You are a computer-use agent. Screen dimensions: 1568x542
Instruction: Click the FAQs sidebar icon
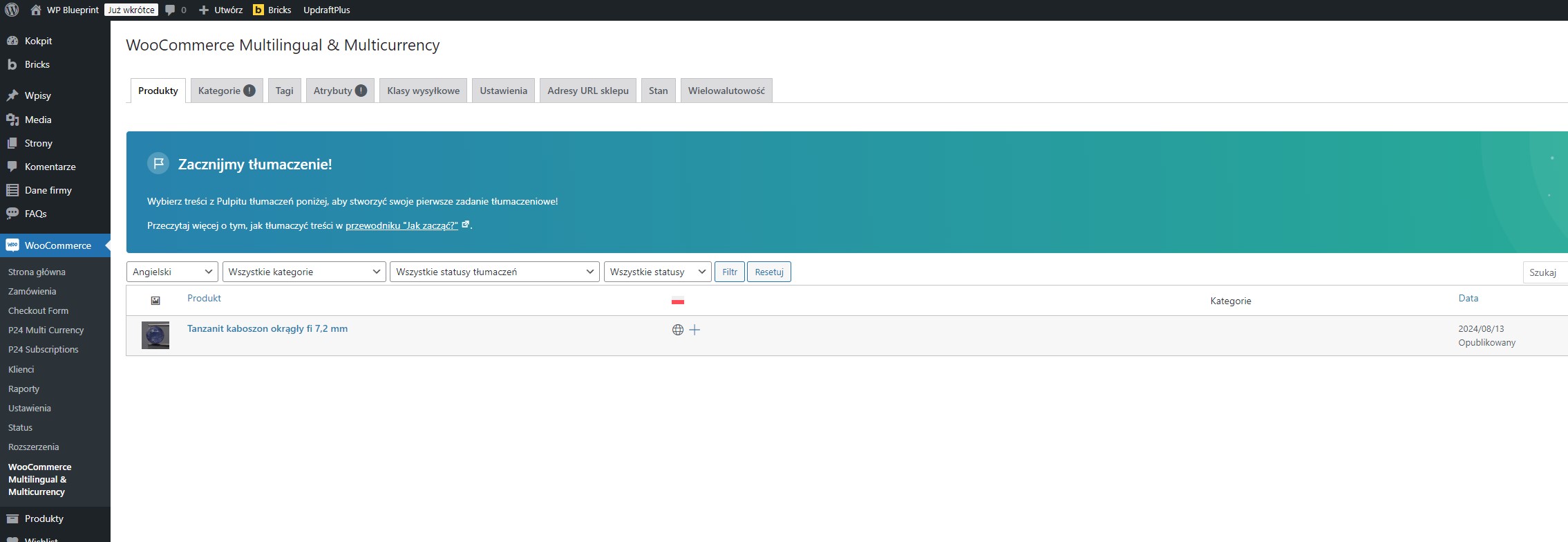point(12,214)
